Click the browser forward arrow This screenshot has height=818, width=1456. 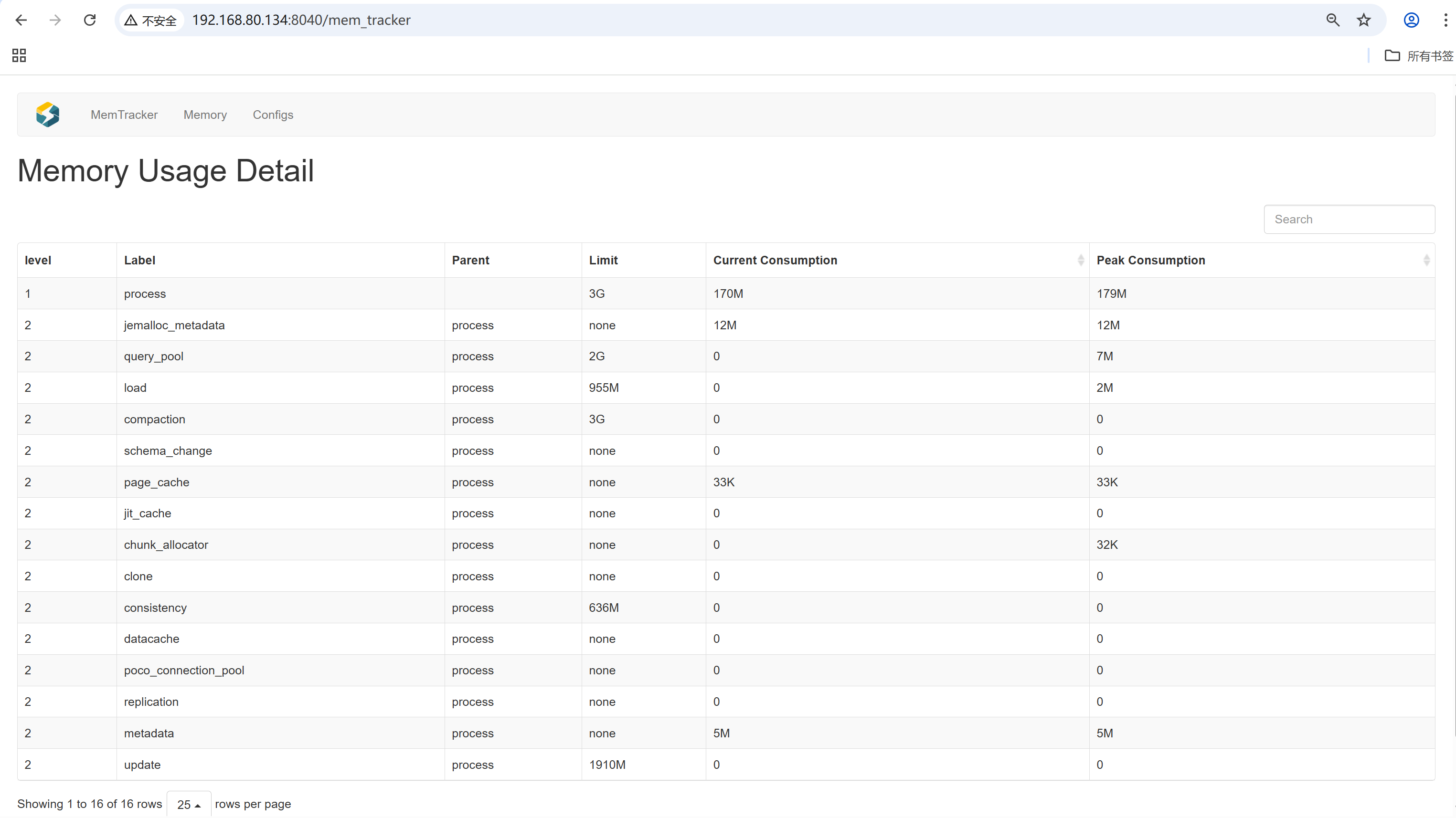click(x=55, y=21)
